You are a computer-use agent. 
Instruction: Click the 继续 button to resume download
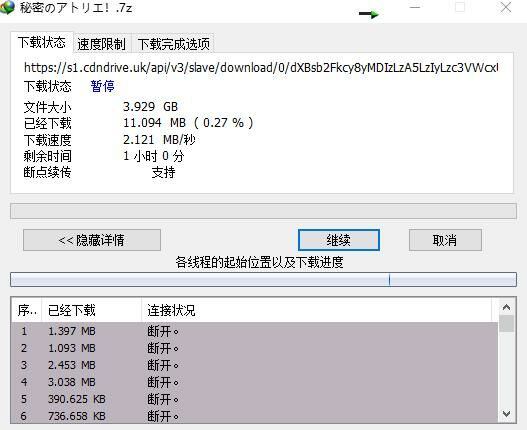coord(339,240)
